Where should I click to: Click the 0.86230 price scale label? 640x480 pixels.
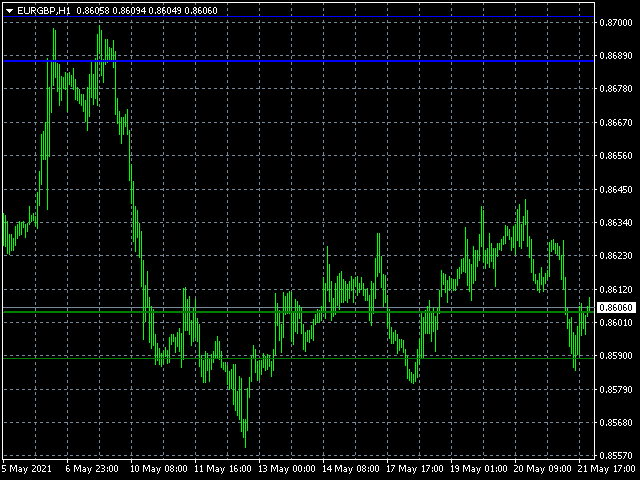(616, 256)
